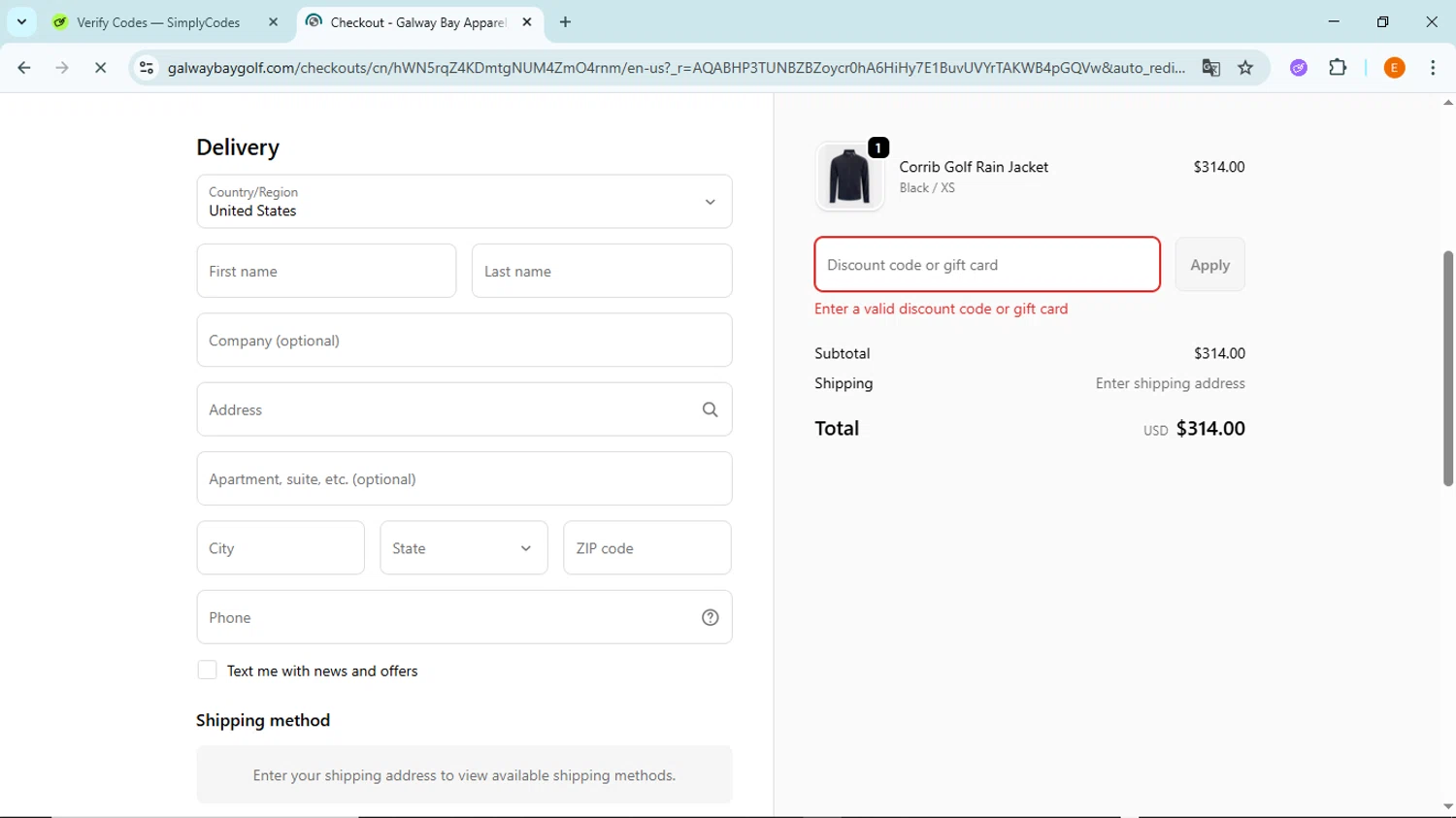Click the phone field help question icon
The image size is (1456, 818).
710,617
